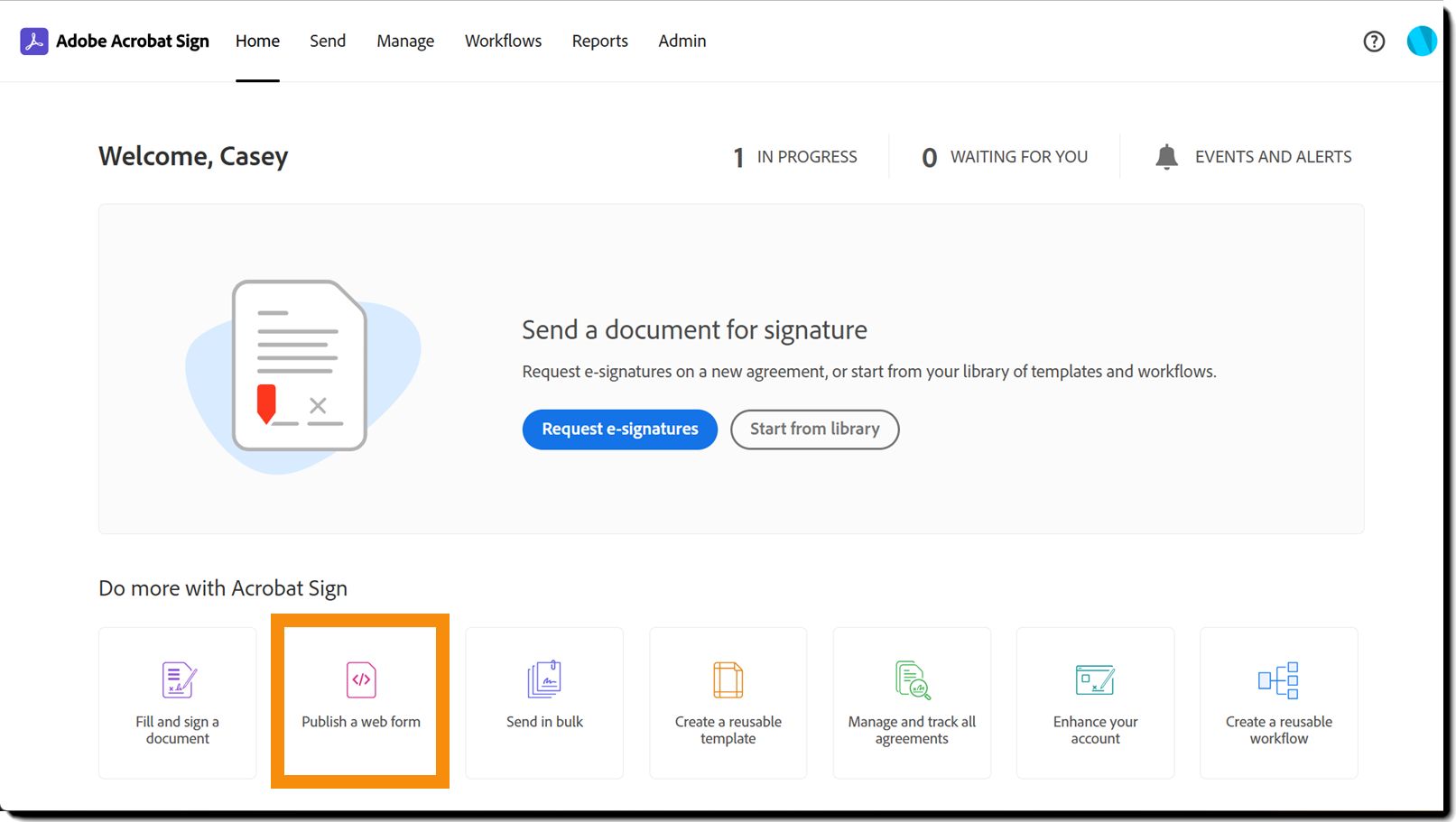Click the Request e-signatures button

(x=620, y=429)
